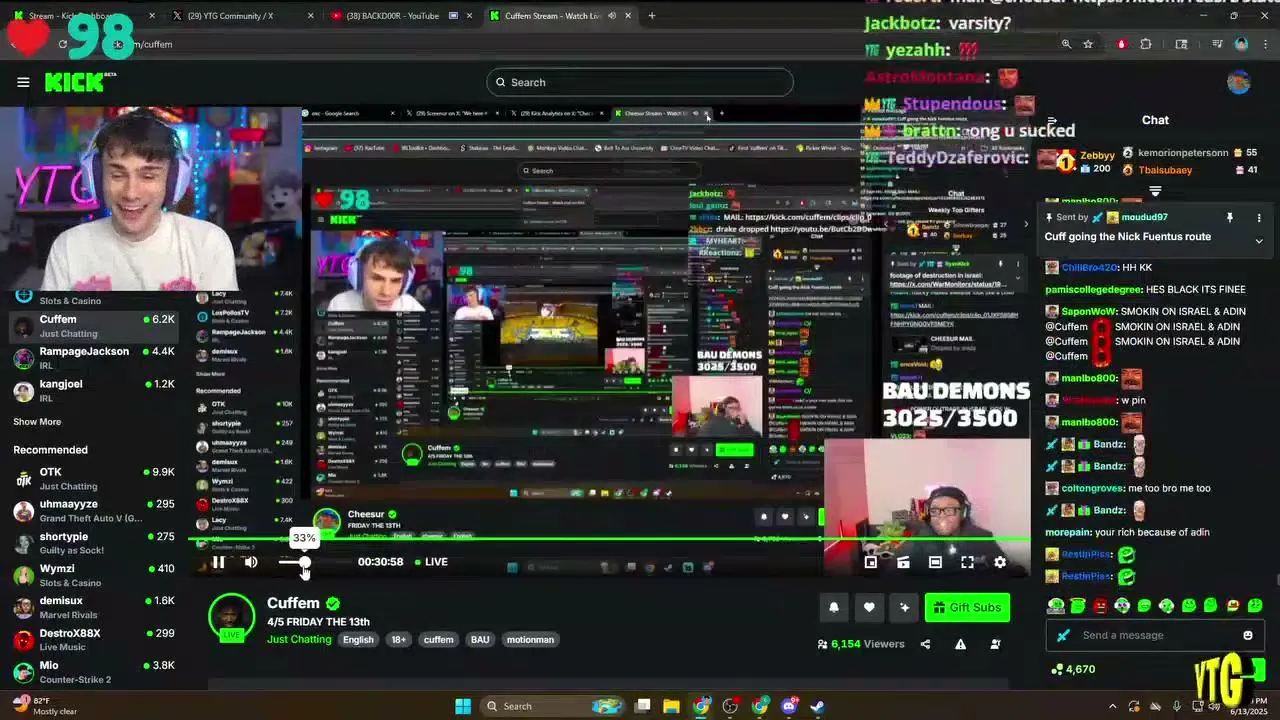The height and width of the screenshot is (720, 1280).
Task: Open Steam from the taskbar
Action: tap(817, 706)
